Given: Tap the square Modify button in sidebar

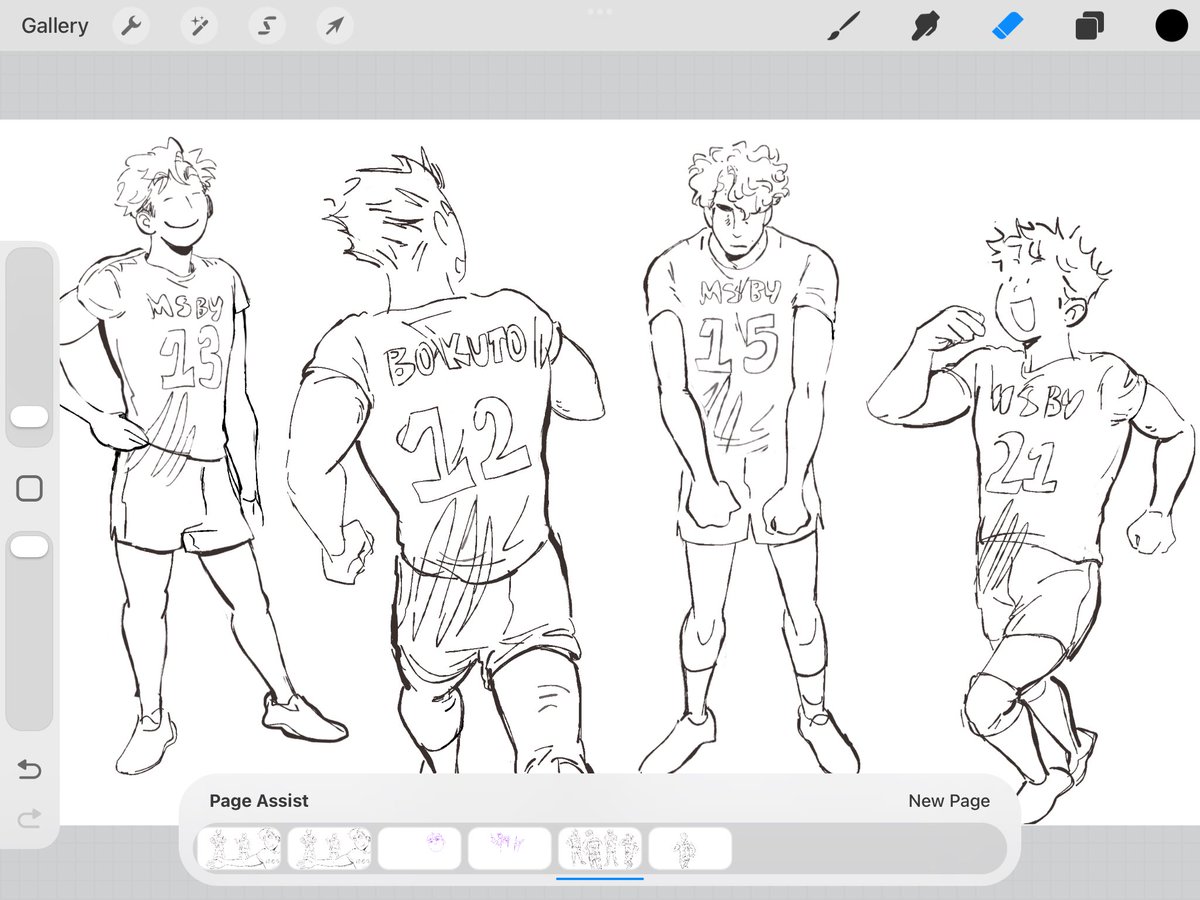Looking at the screenshot, I should click(x=30, y=488).
